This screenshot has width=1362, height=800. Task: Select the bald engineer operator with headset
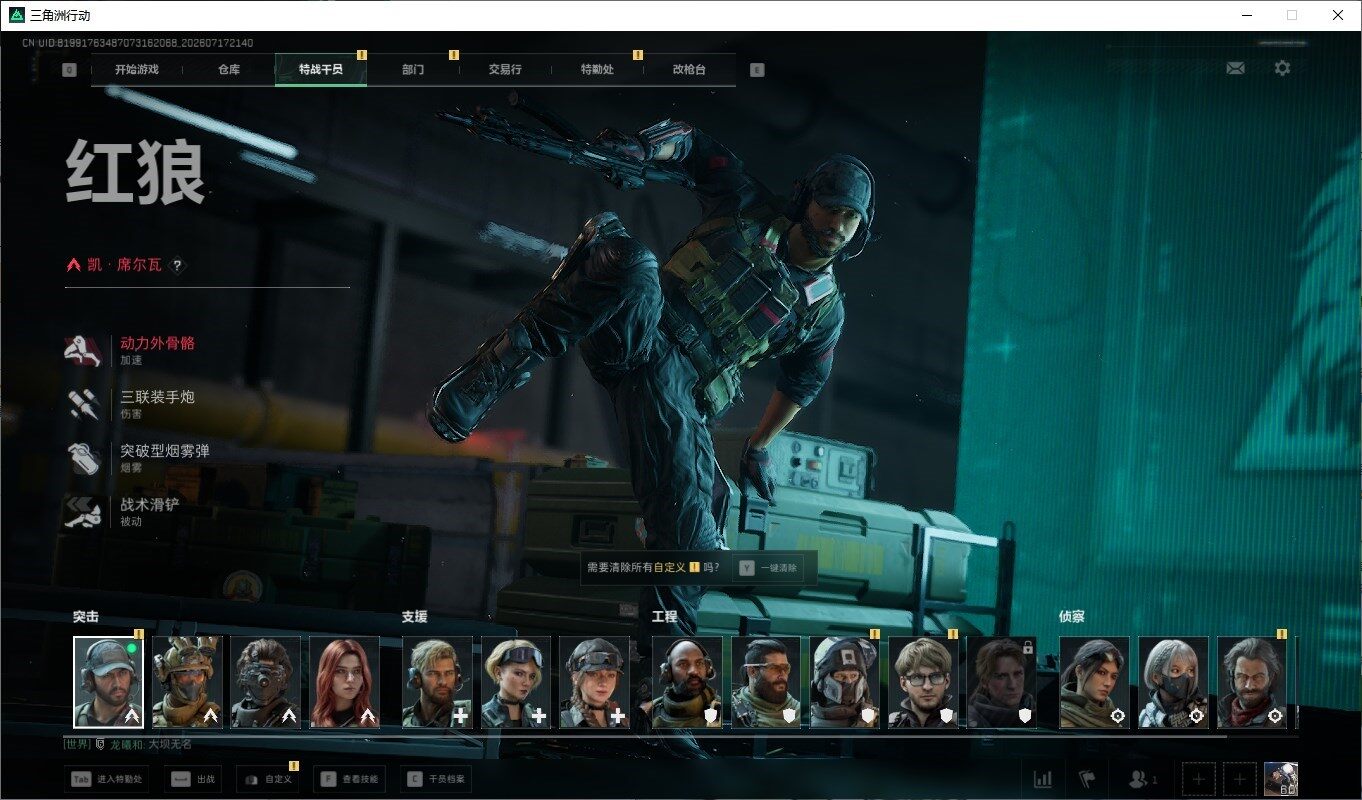(687, 682)
